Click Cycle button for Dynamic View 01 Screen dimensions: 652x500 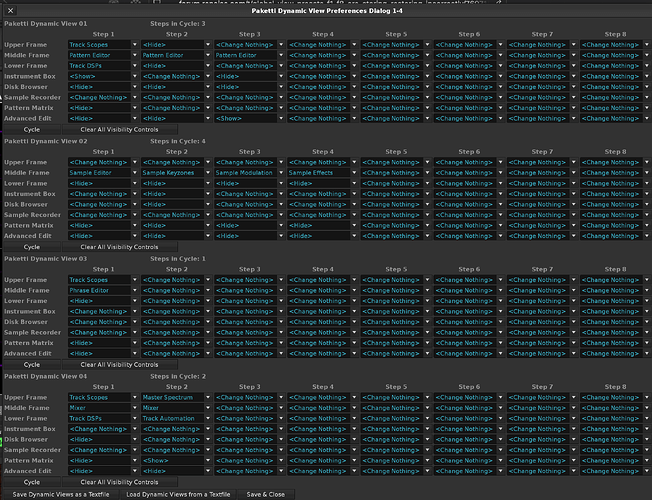click(x=32, y=129)
